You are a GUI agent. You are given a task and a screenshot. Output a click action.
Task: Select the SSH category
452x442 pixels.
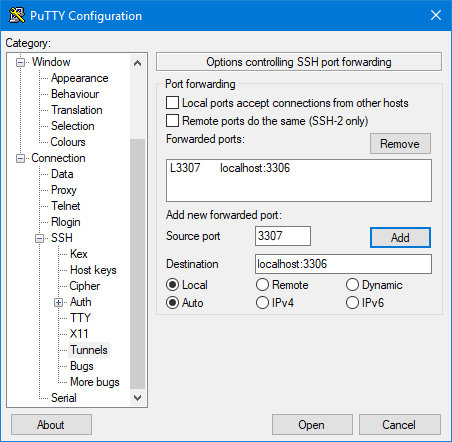click(x=62, y=238)
